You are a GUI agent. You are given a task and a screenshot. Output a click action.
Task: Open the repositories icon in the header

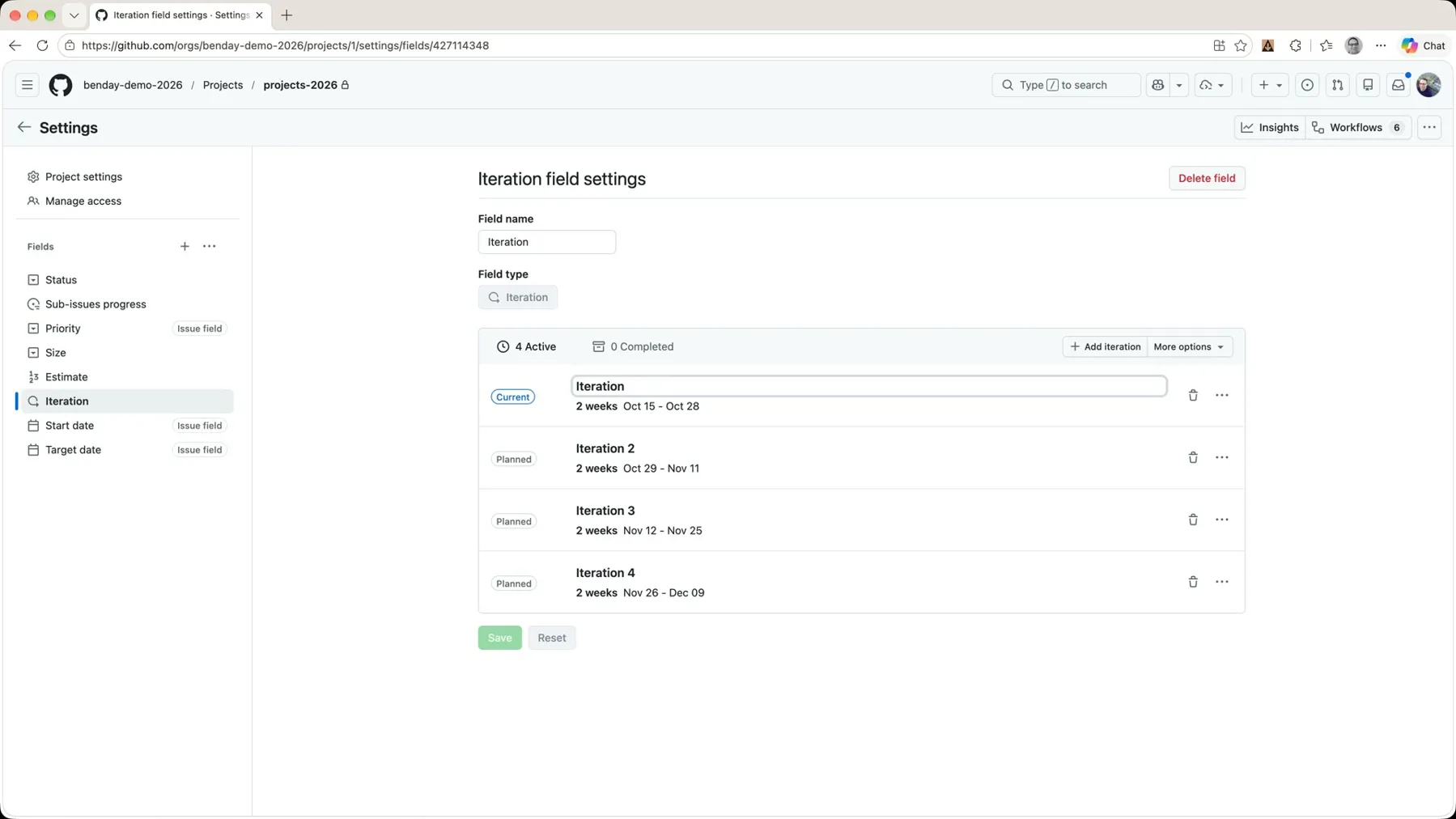point(1368,85)
